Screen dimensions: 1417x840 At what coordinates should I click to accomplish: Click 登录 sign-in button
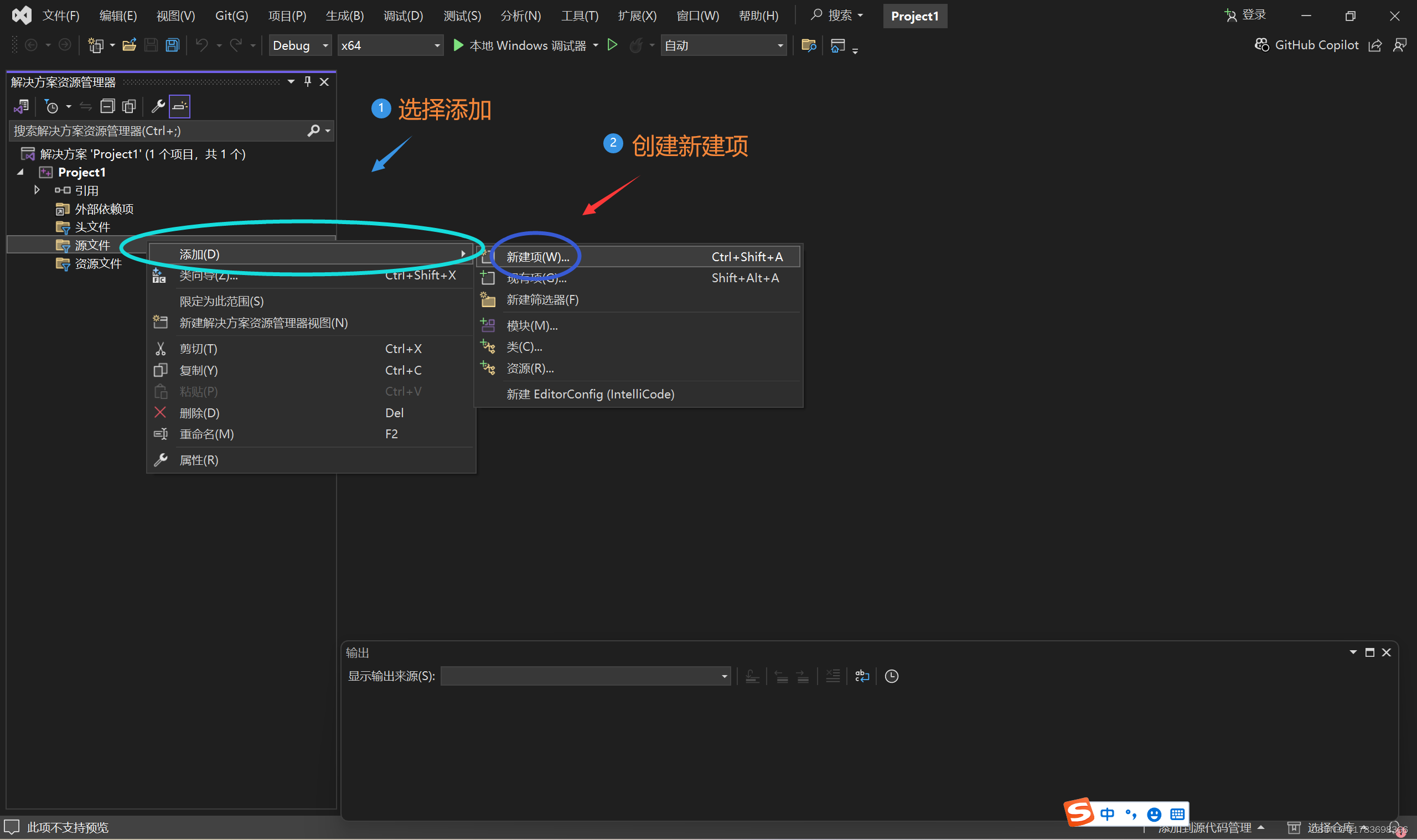pos(1245,15)
